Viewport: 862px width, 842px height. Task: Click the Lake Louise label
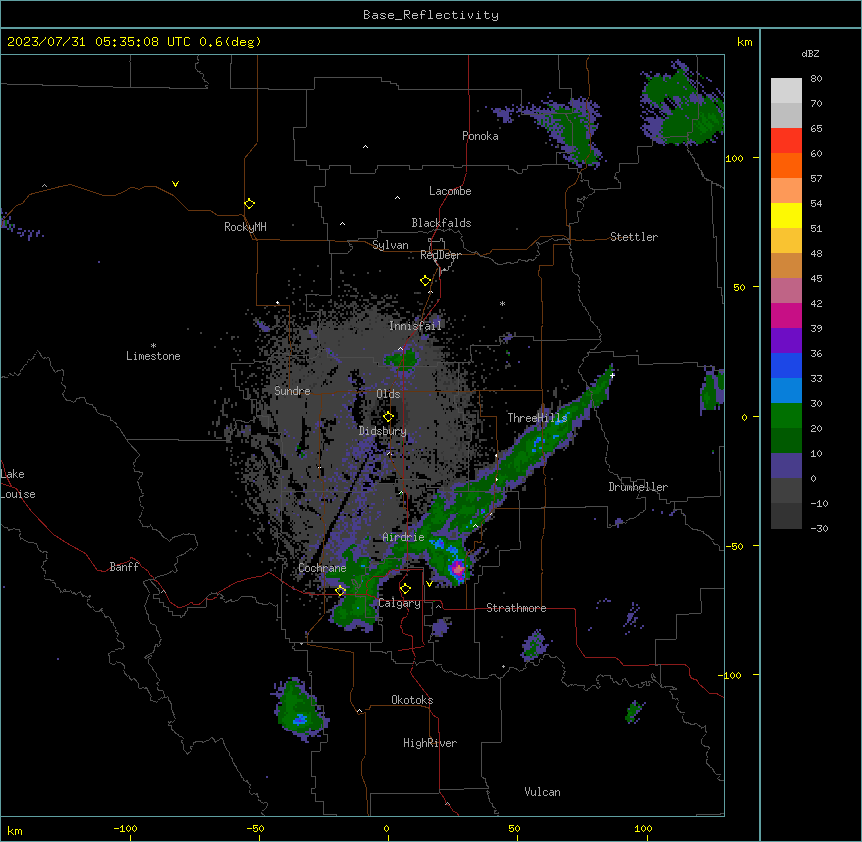[18, 484]
